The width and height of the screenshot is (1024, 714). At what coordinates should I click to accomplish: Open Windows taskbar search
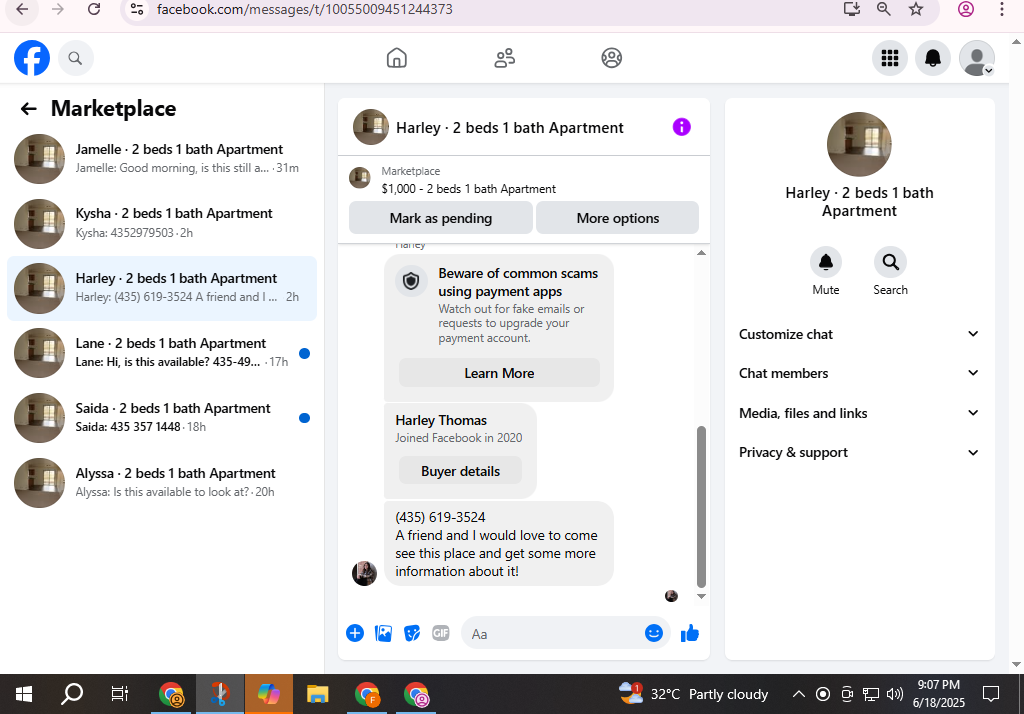pos(72,694)
